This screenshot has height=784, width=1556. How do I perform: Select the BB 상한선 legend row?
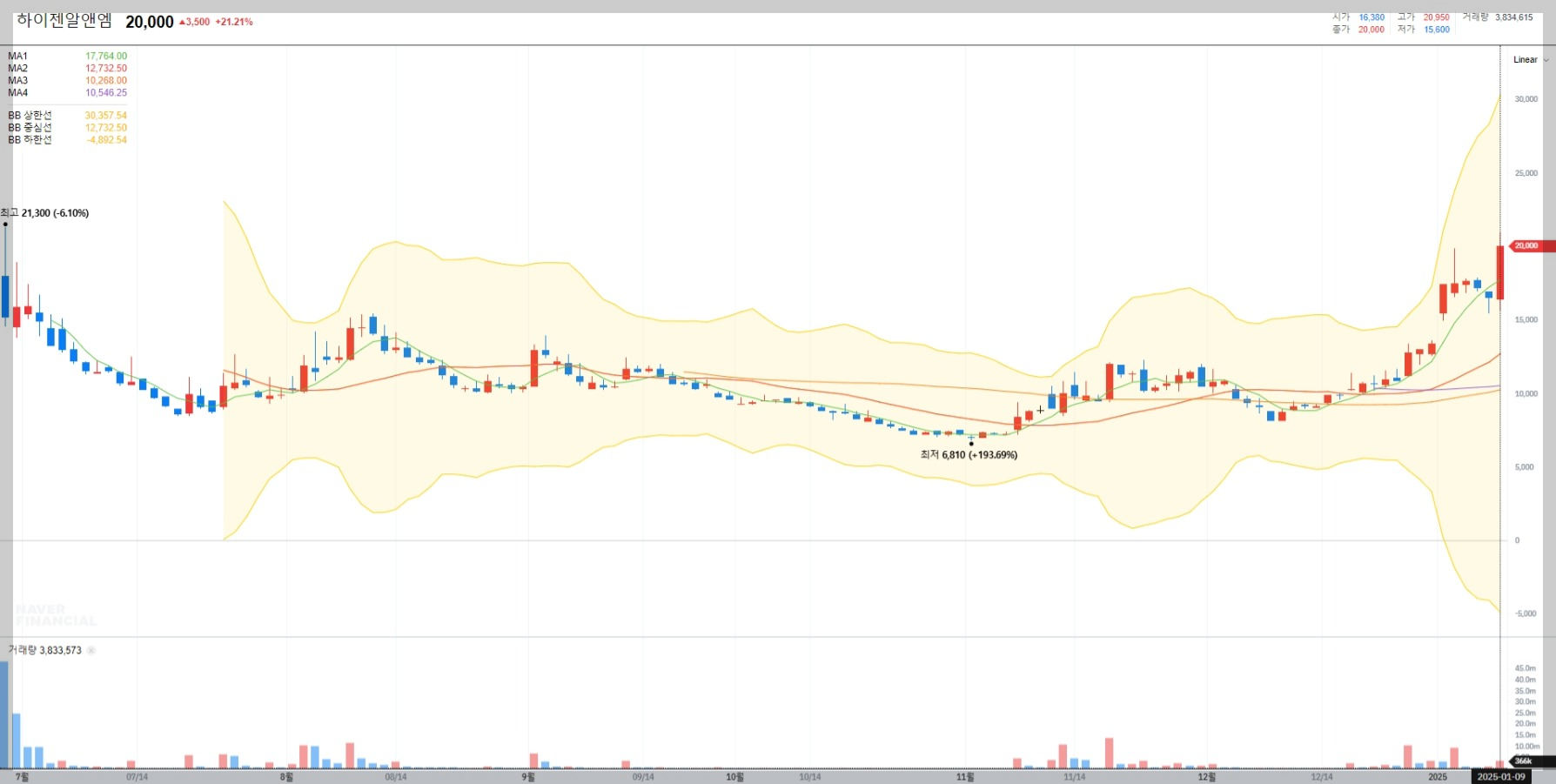pyautogui.click(x=68, y=115)
